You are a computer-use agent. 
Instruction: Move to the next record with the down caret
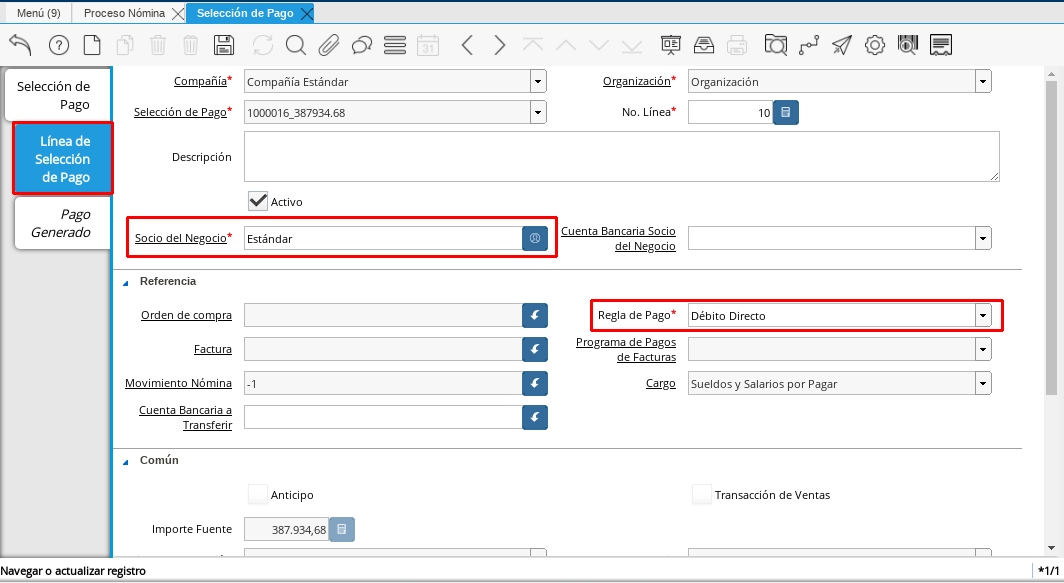pos(599,45)
